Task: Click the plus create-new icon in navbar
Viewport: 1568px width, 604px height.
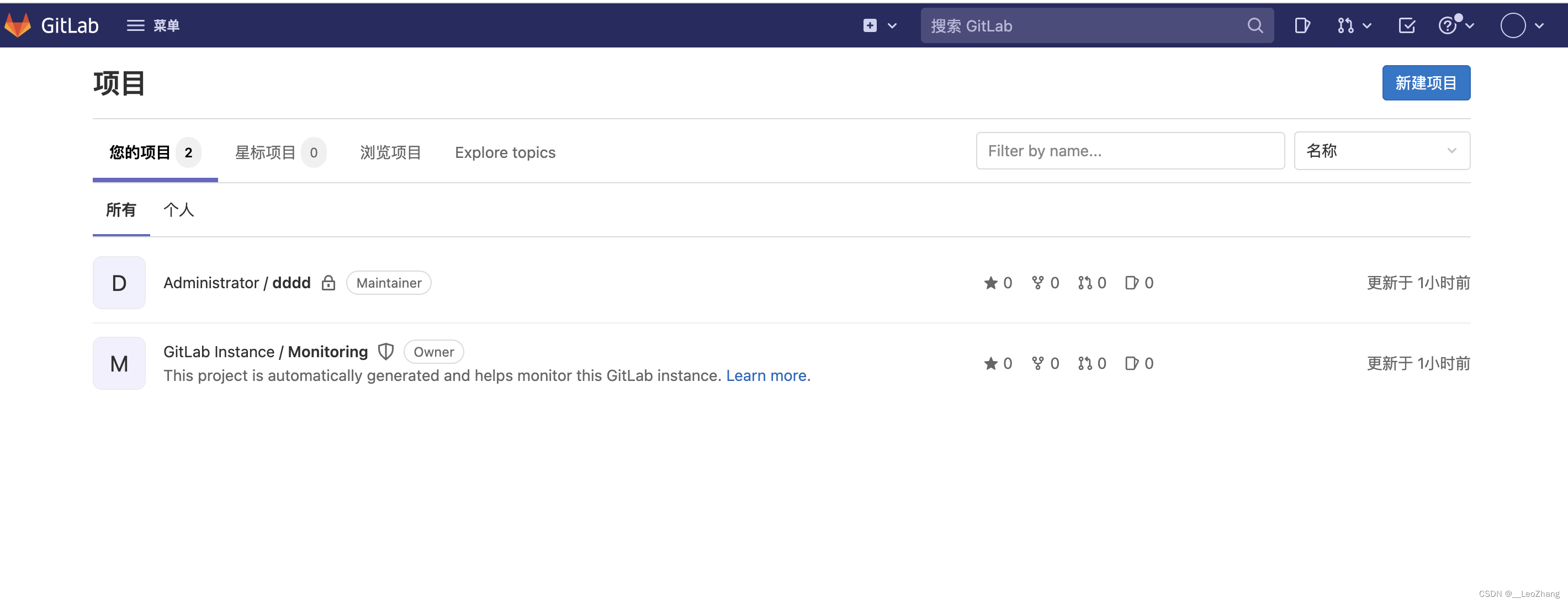Action: tap(870, 25)
